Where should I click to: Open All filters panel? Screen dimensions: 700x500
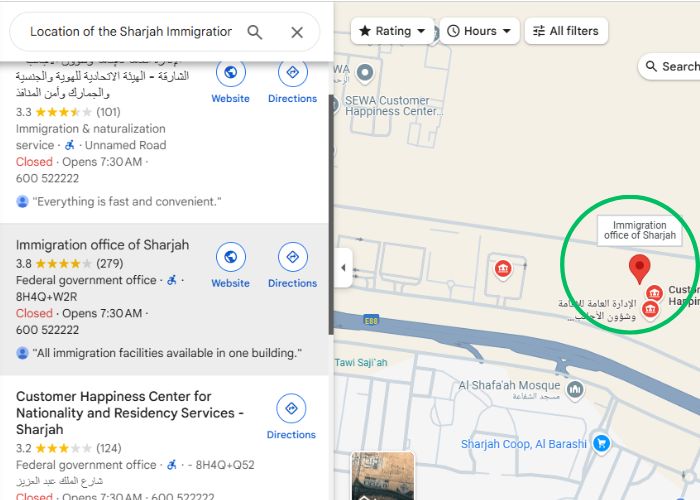click(x=566, y=31)
